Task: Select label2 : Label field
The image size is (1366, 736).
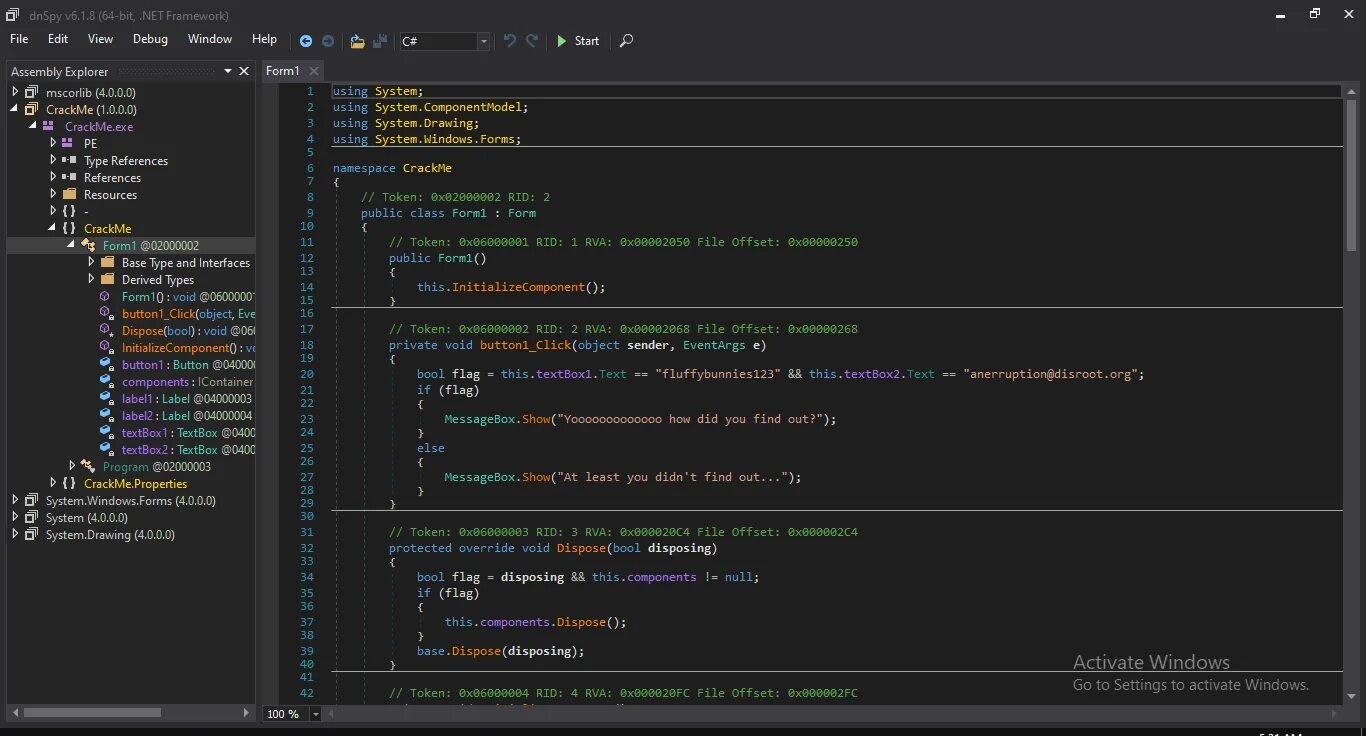Action: coord(187,416)
